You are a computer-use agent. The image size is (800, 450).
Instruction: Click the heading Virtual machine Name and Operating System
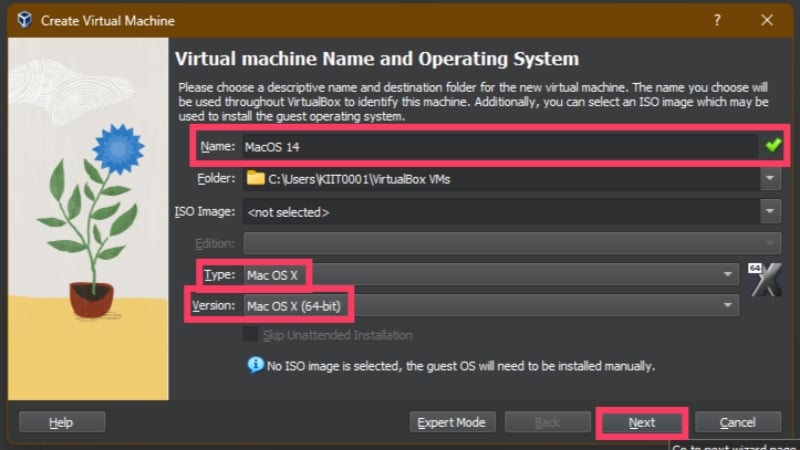pyautogui.click(x=377, y=59)
